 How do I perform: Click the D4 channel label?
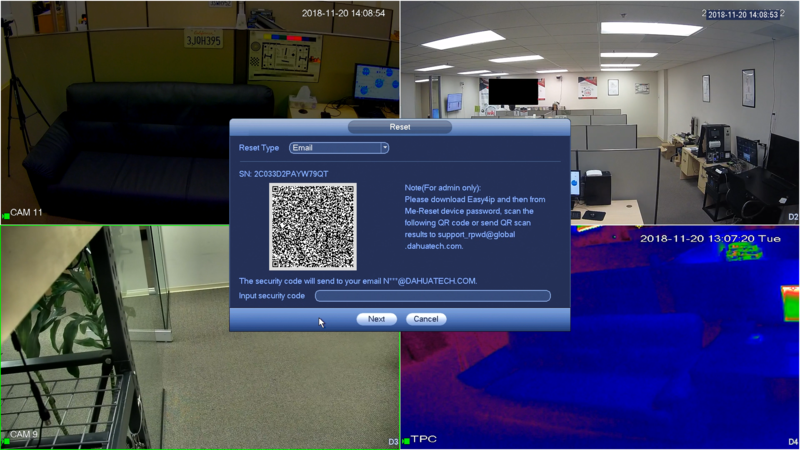(793, 442)
